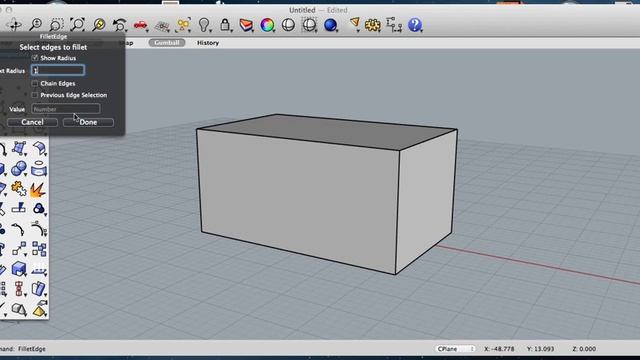Toggle the Gumball option
640x360 pixels.
pyautogui.click(x=167, y=42)
